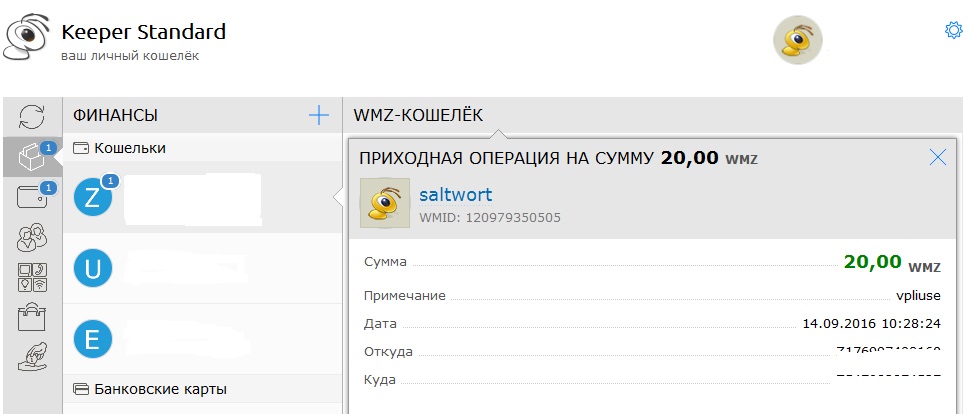This screenshot has height=414, width=968.
Task: Click the WMZ-КОШЕЛЁК panel title
Action: 418,115
